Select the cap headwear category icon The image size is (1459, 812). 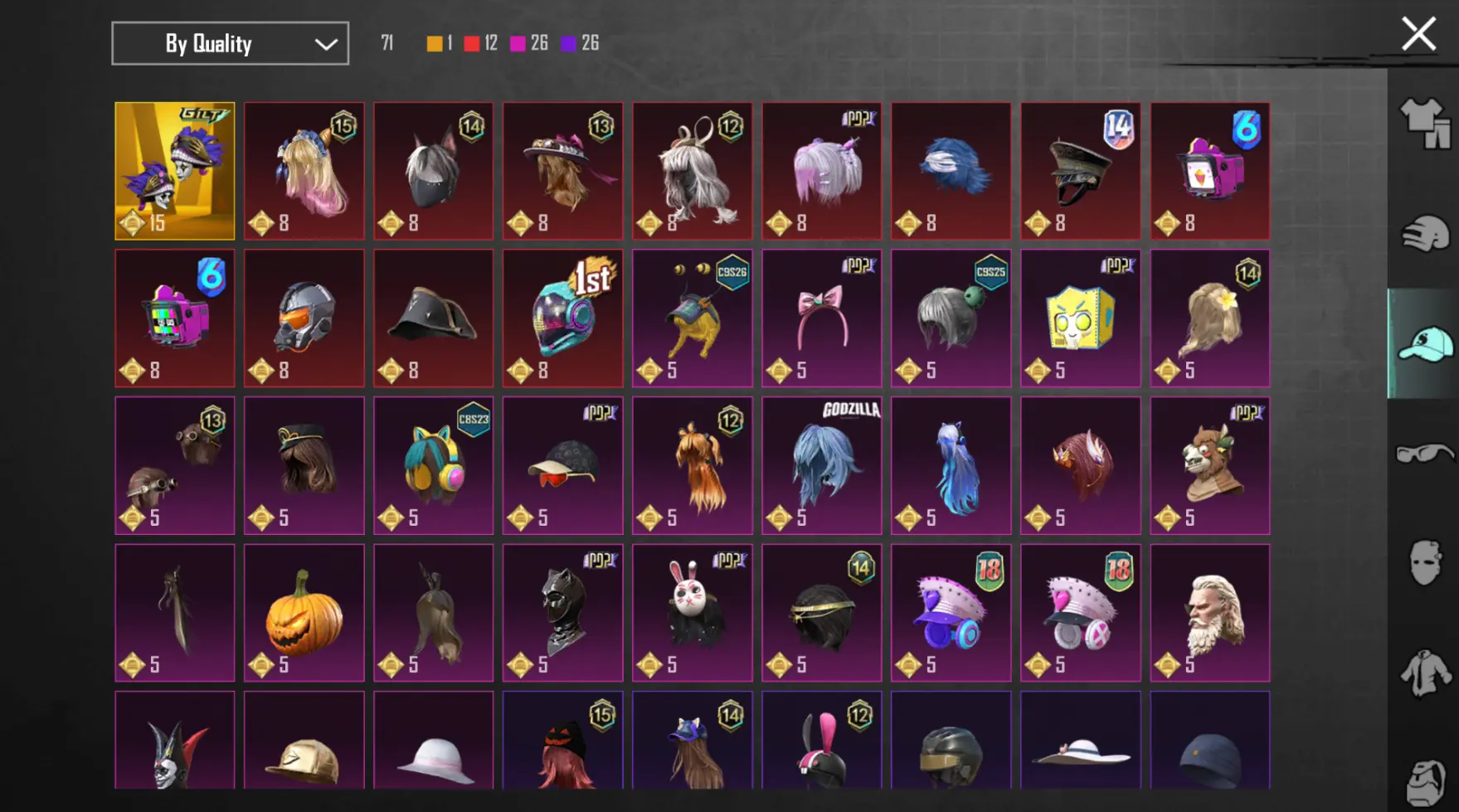point(1425,343)
